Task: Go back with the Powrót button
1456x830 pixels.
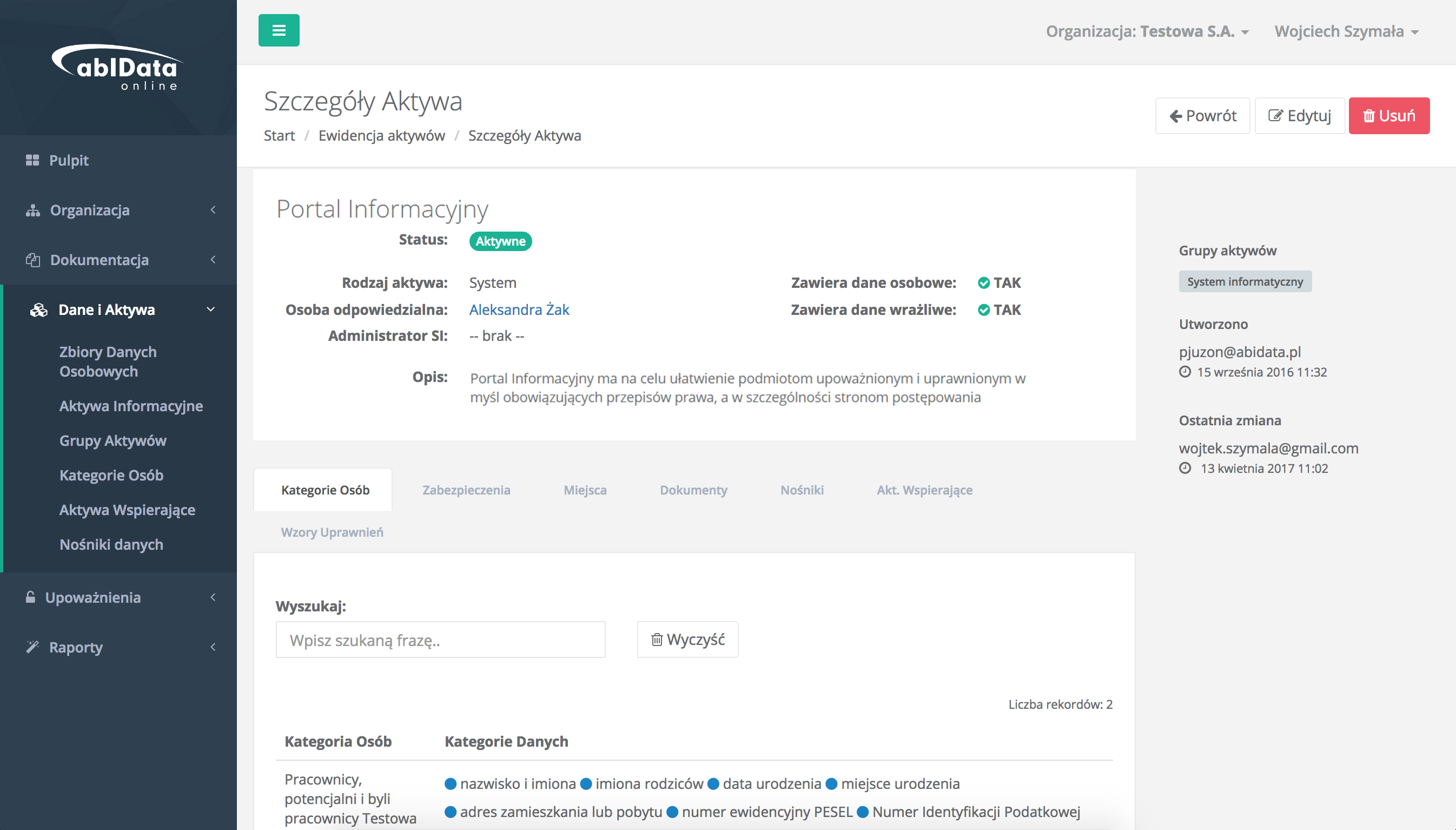Action: click(1202, 116)
